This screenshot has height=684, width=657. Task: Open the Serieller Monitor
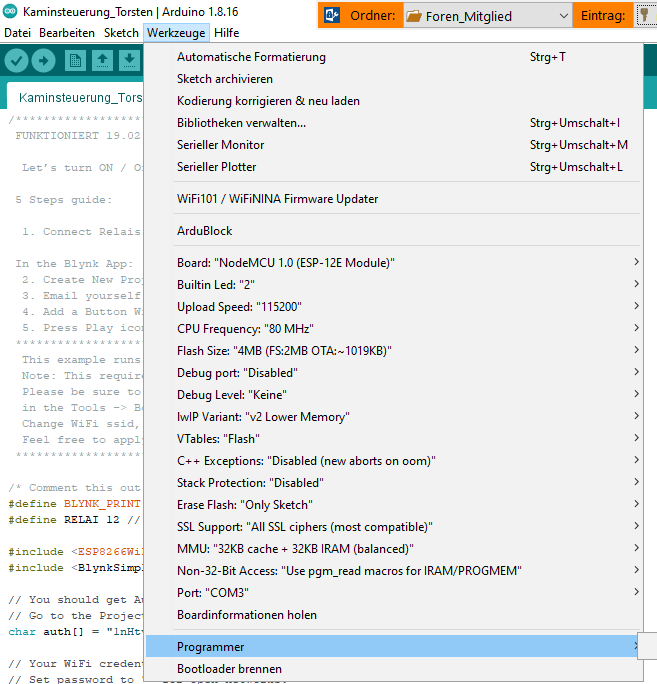393,145
